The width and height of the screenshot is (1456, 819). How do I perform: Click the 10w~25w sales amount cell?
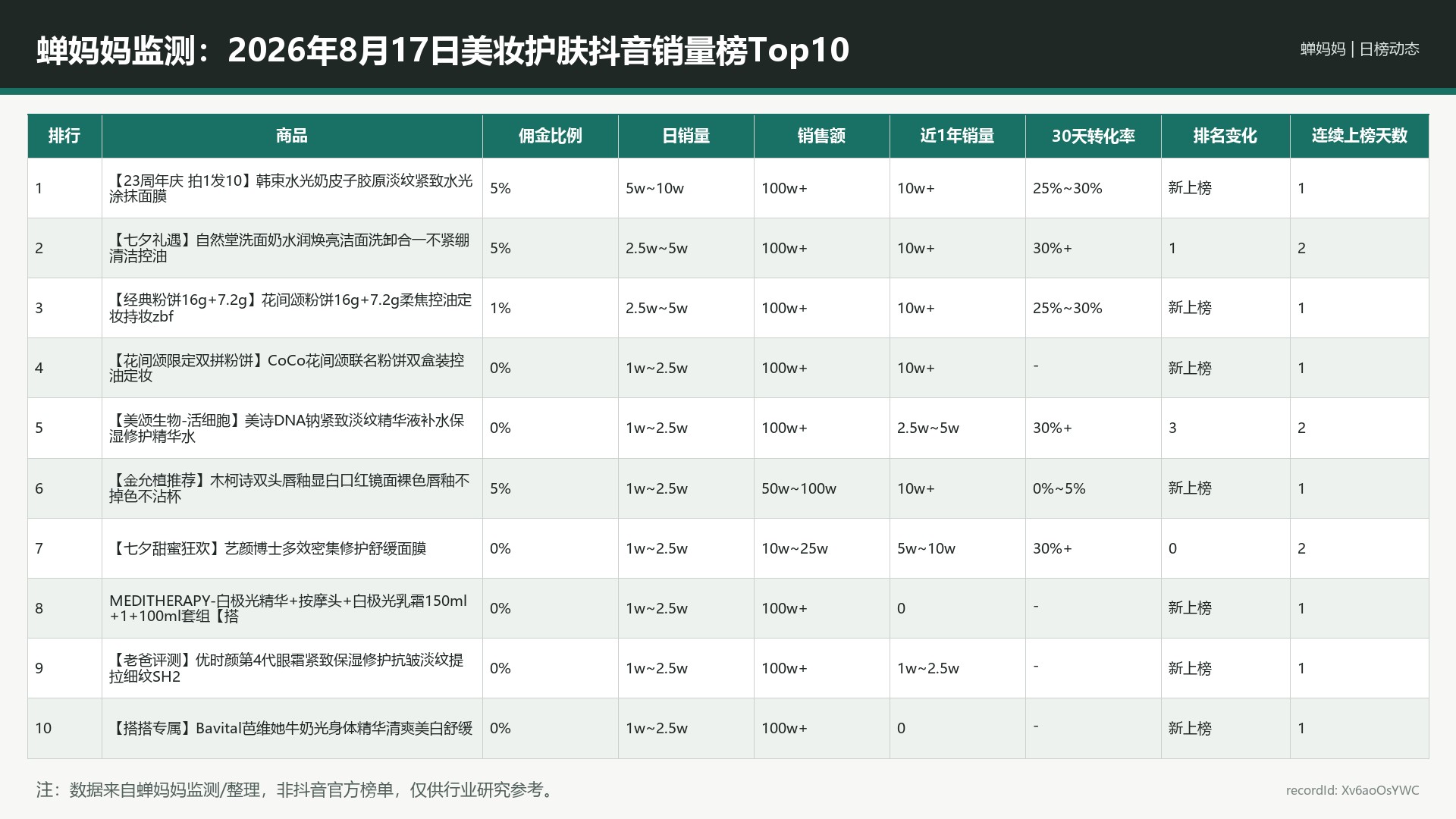pyautogui.click(x=822, y=548)
